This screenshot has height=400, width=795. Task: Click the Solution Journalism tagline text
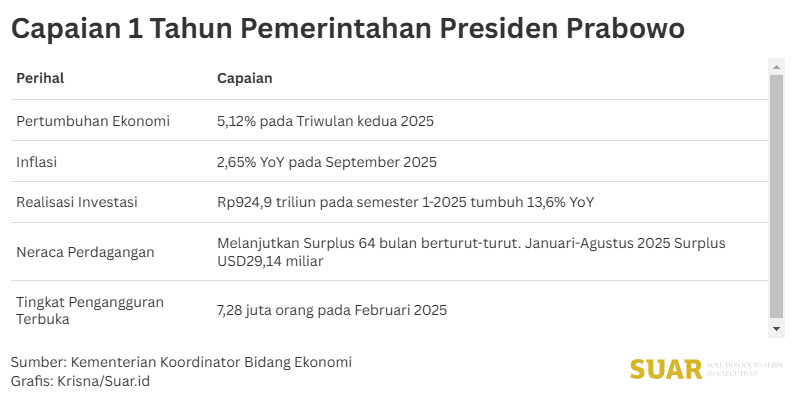(745, 368)
